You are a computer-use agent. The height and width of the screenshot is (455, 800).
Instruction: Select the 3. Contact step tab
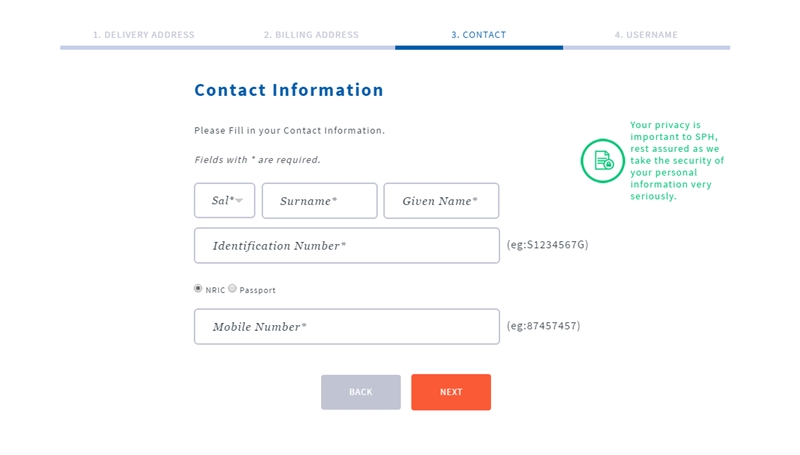(x=478, y=35)
